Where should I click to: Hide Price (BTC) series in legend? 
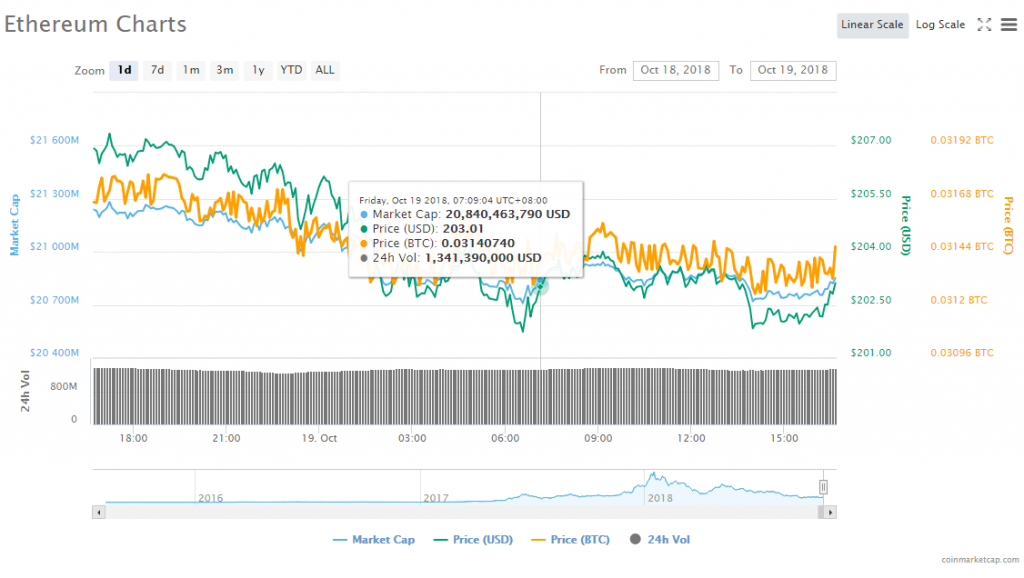568,540
